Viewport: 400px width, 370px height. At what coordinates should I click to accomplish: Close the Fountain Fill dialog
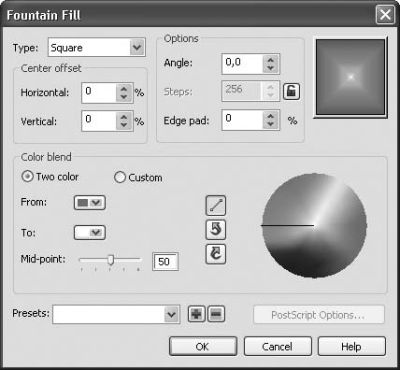[x=385, y=15]
